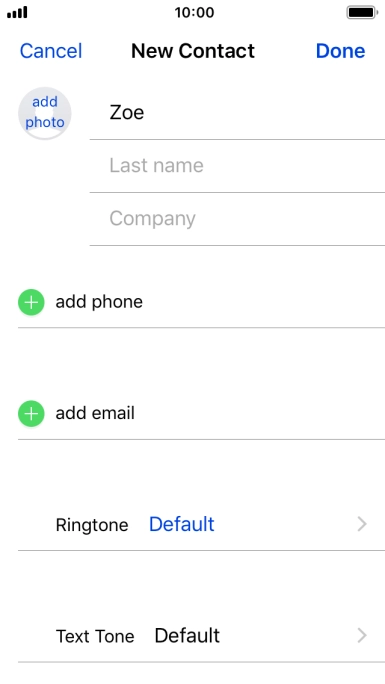This screenshot has height=684, width=385.
Task: Tap the New Contact title
Action: (193, 51)
